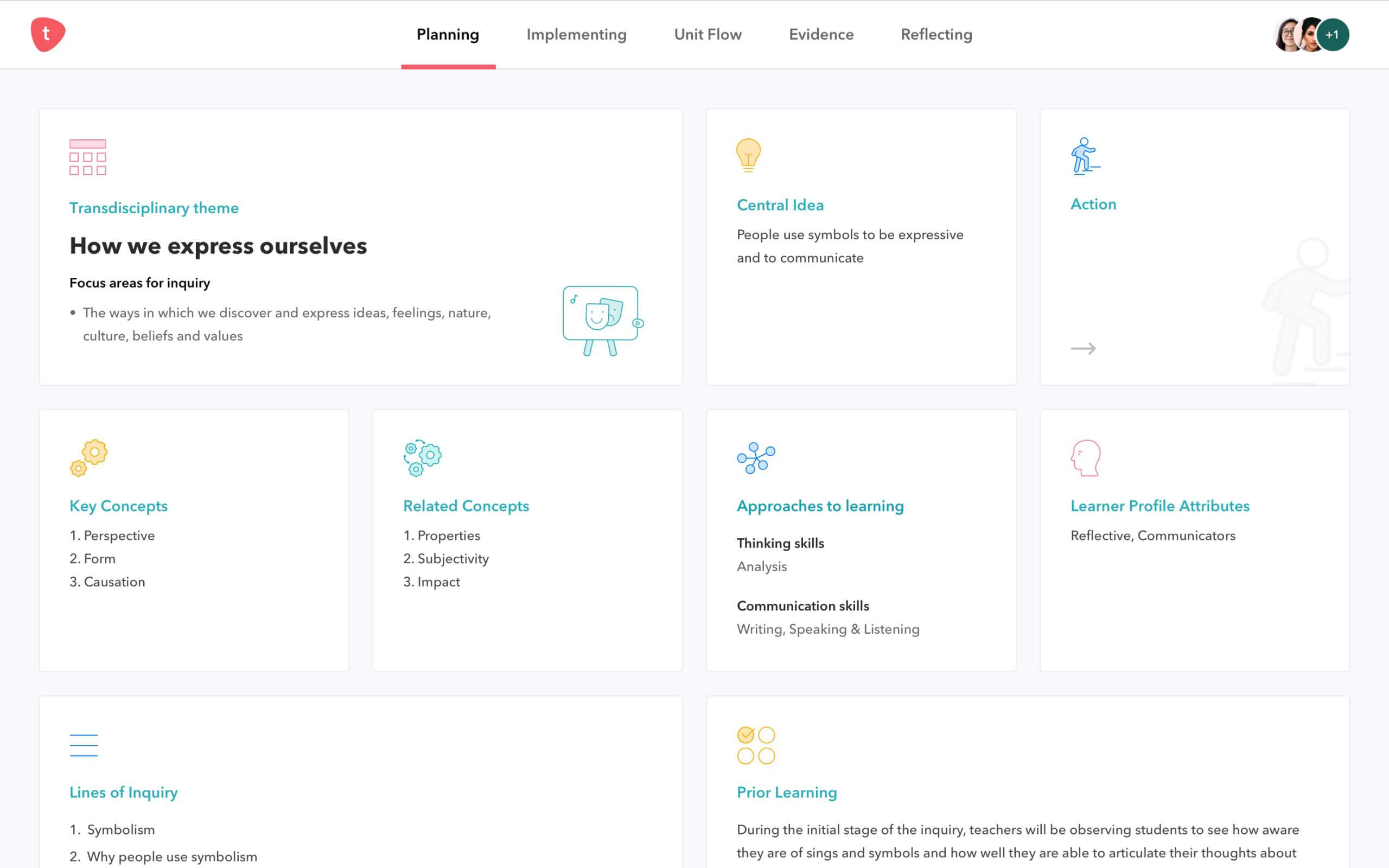Click the Transdisciplinary theme grid icon
The width and height of the screenshot is (1389, 868).
coord(88,157)
